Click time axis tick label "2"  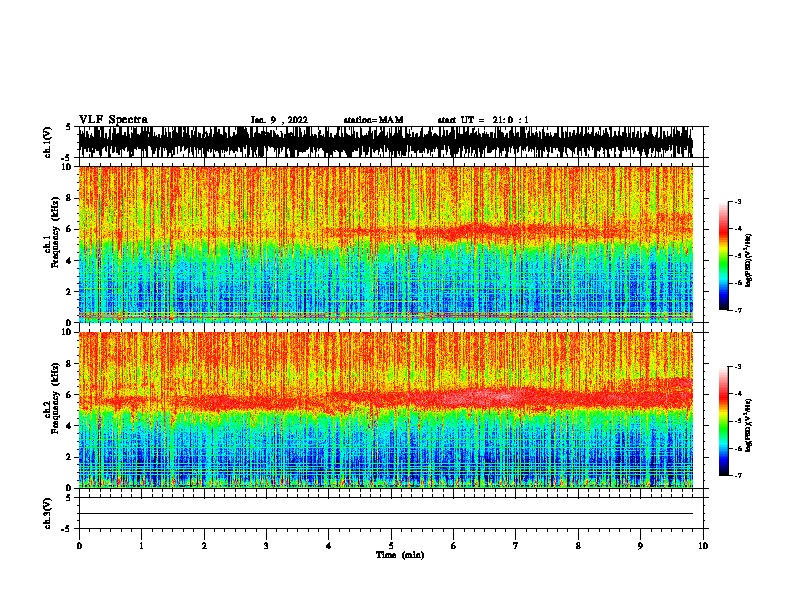click(204, 546)
